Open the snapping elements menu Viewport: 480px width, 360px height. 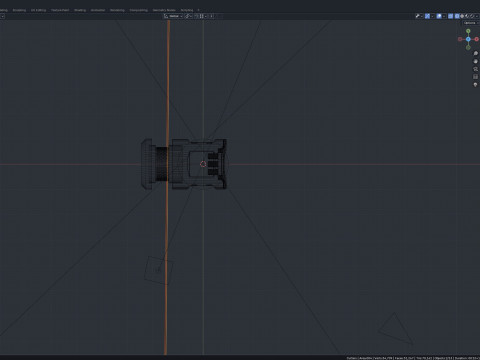(x=203, y=16)
